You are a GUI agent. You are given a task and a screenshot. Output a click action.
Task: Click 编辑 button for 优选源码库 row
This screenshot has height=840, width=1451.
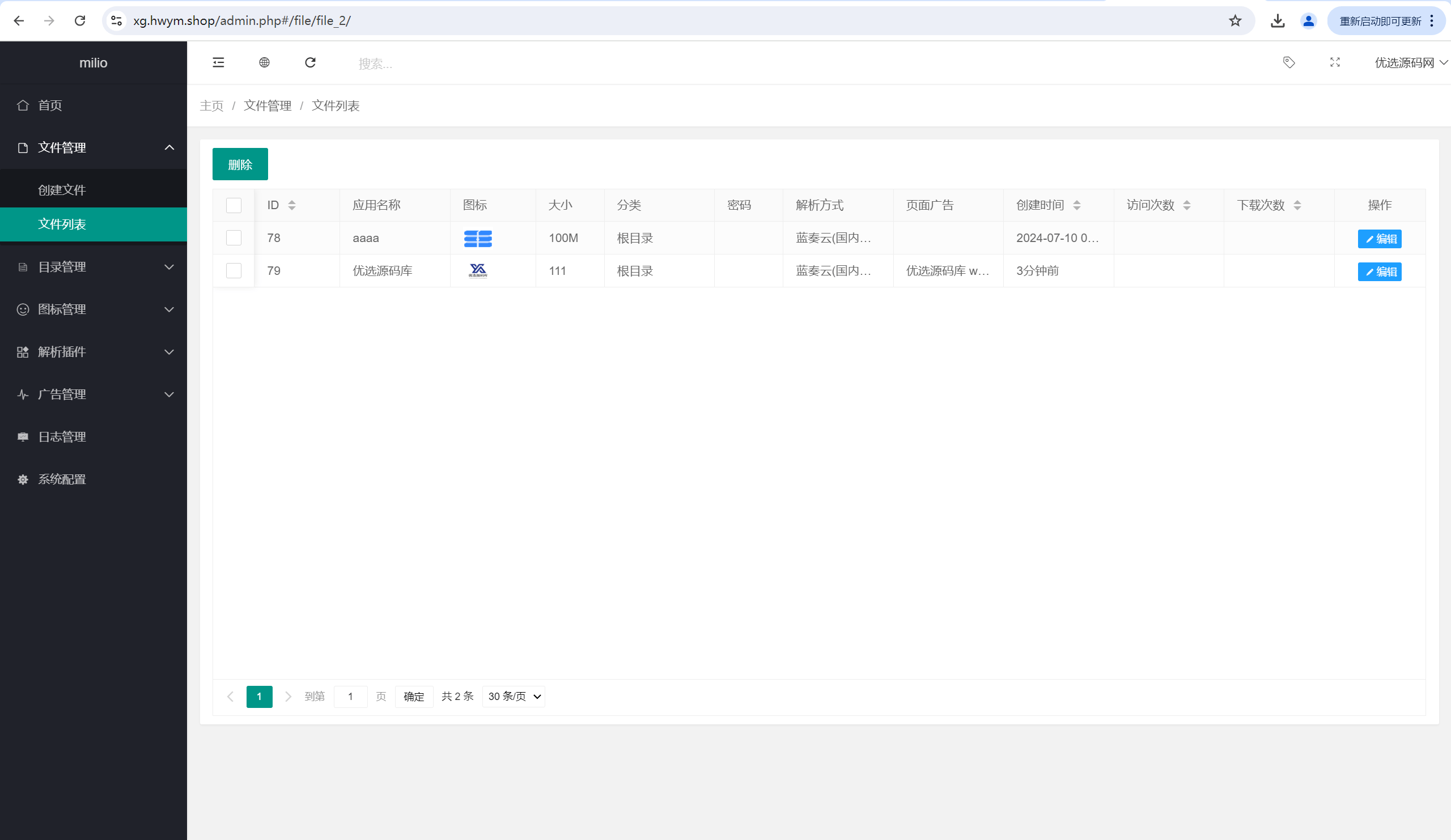[1380, 271]
